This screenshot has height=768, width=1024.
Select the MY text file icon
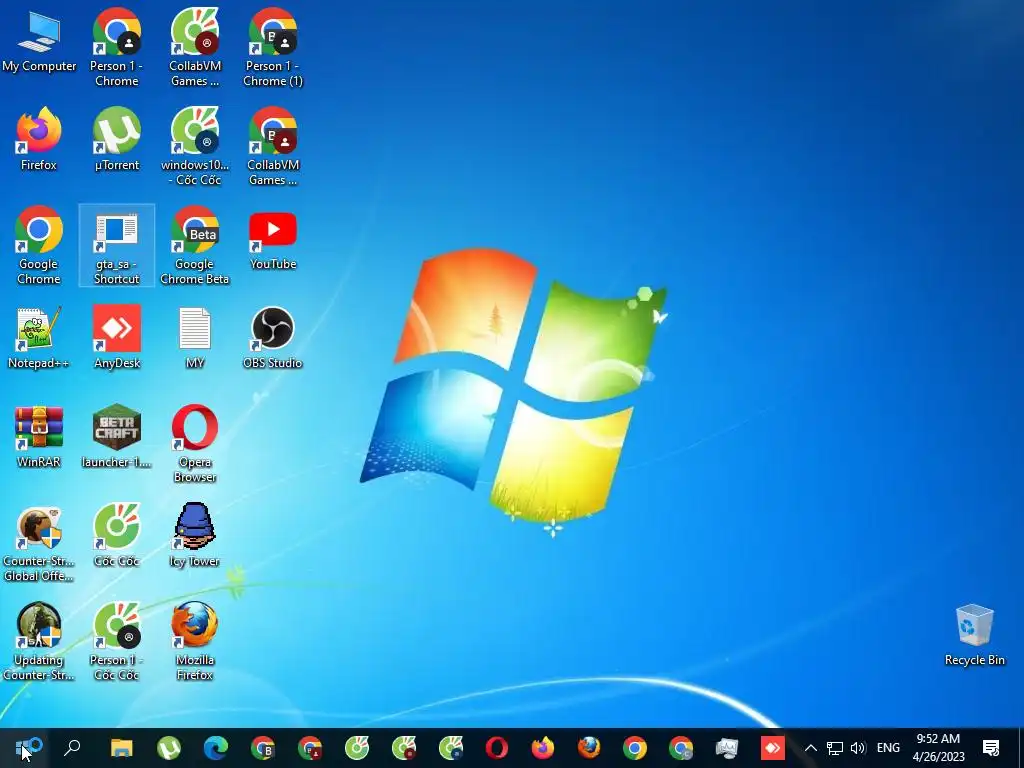[195, 338]
